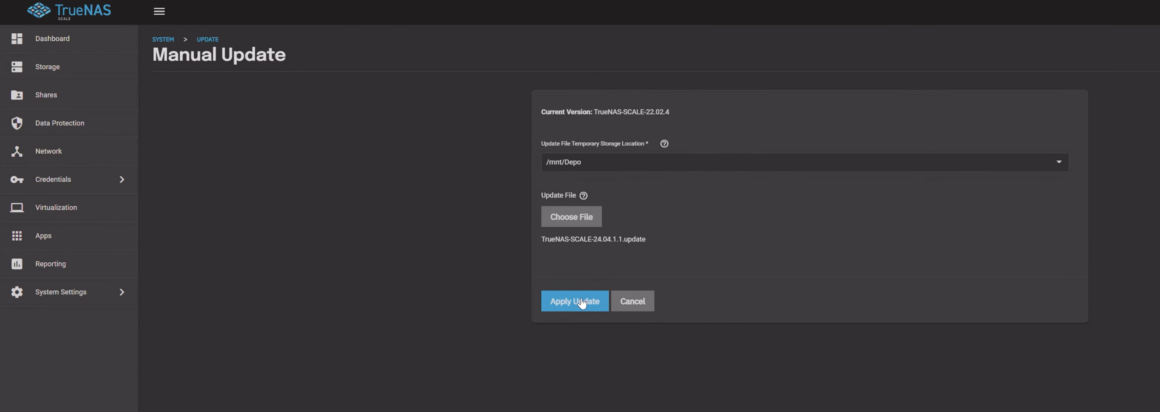Click the Manual Update page heading
This screenshot has width=1160, height=412.
click(219, 55)
